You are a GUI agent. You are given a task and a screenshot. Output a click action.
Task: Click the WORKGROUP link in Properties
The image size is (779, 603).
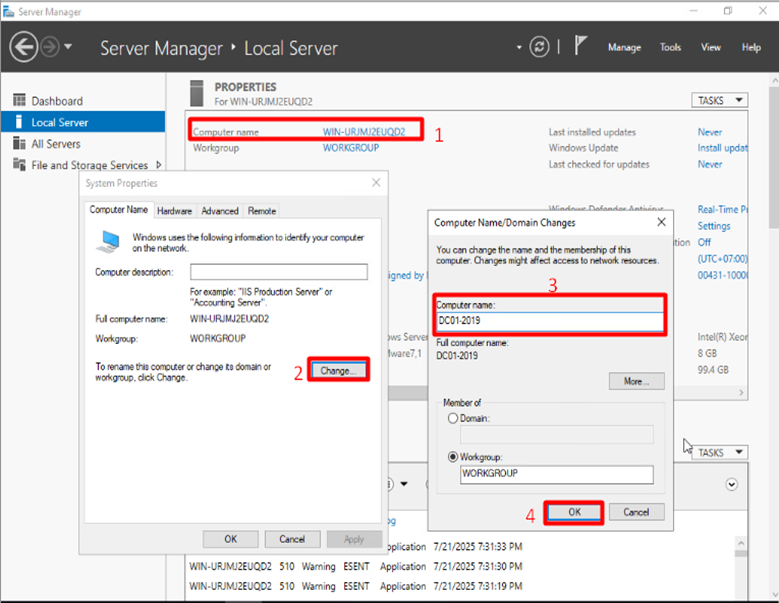point(350,148)
